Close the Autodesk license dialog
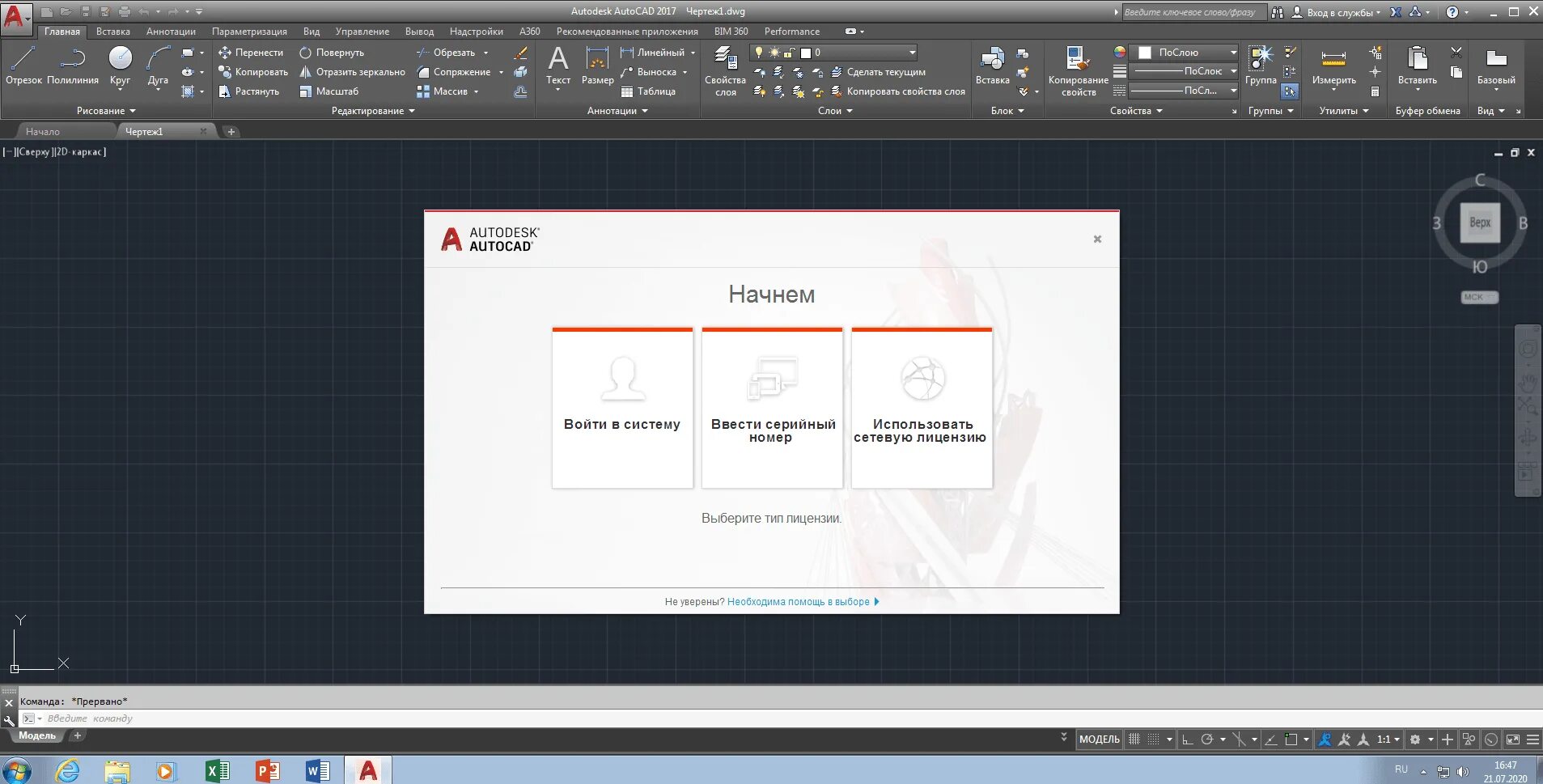 click(x=1097, y=239)
